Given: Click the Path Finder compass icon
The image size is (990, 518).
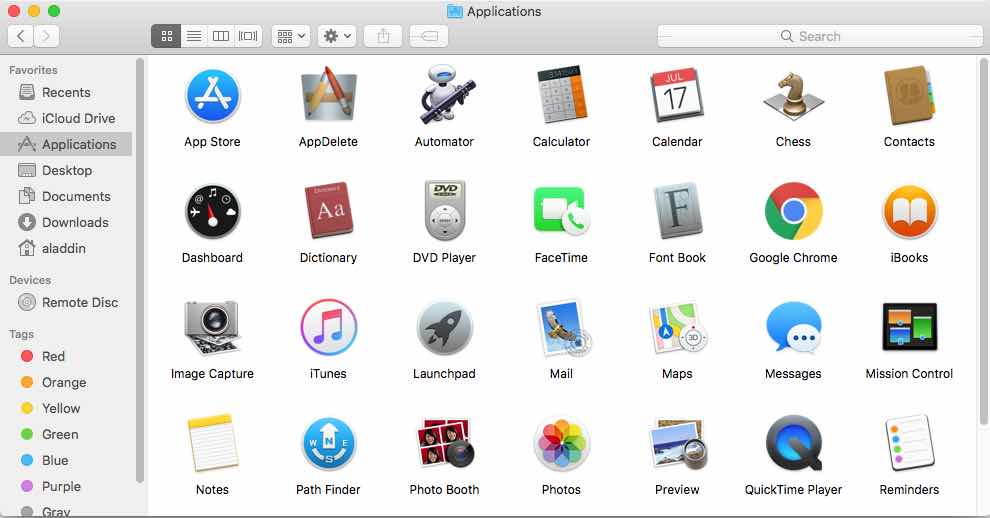Looking at the screenshot, I should pos(328,445).
